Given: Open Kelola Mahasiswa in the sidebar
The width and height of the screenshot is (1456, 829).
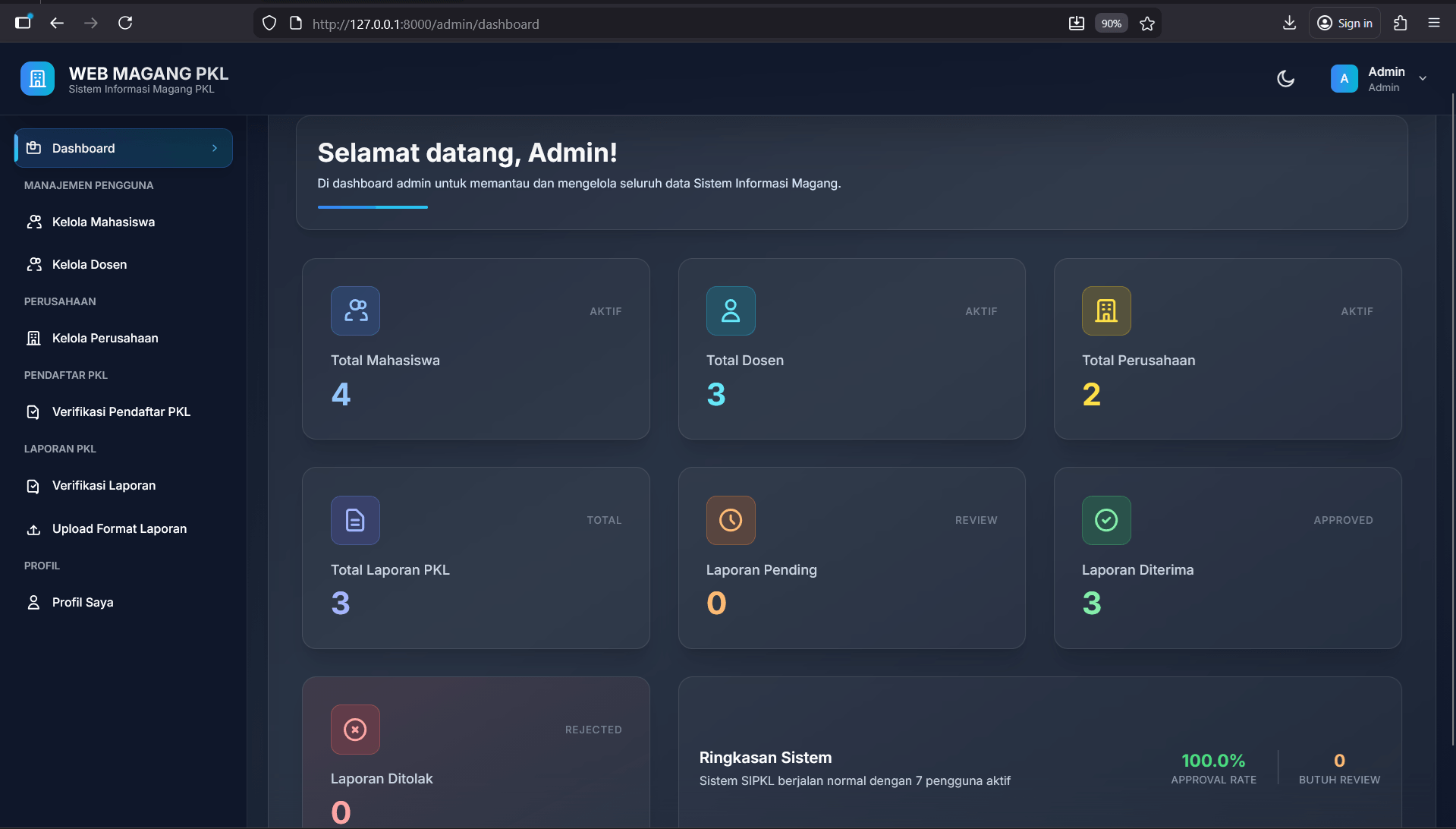Looking at the screenshot, I should coord(124,222).
